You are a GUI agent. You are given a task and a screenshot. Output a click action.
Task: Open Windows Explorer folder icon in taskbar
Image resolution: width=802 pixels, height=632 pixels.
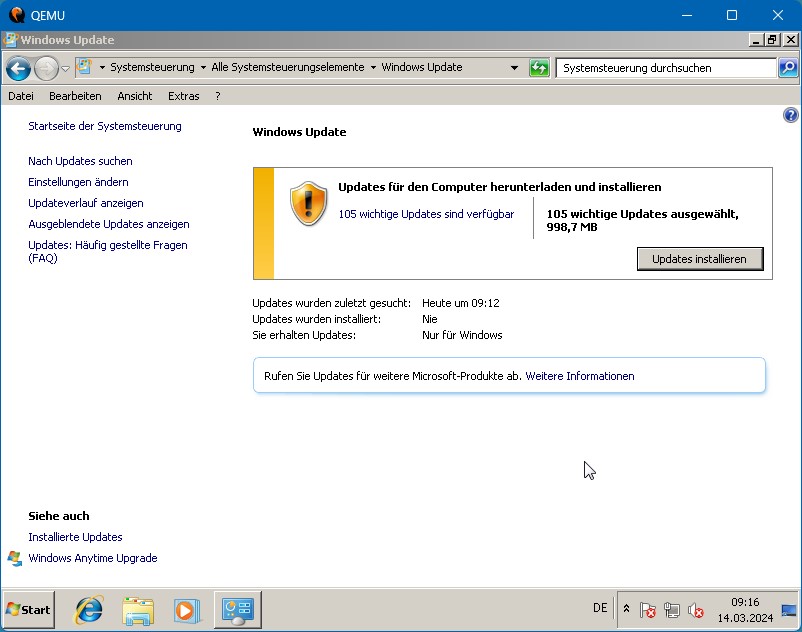(x=138, y=610)
